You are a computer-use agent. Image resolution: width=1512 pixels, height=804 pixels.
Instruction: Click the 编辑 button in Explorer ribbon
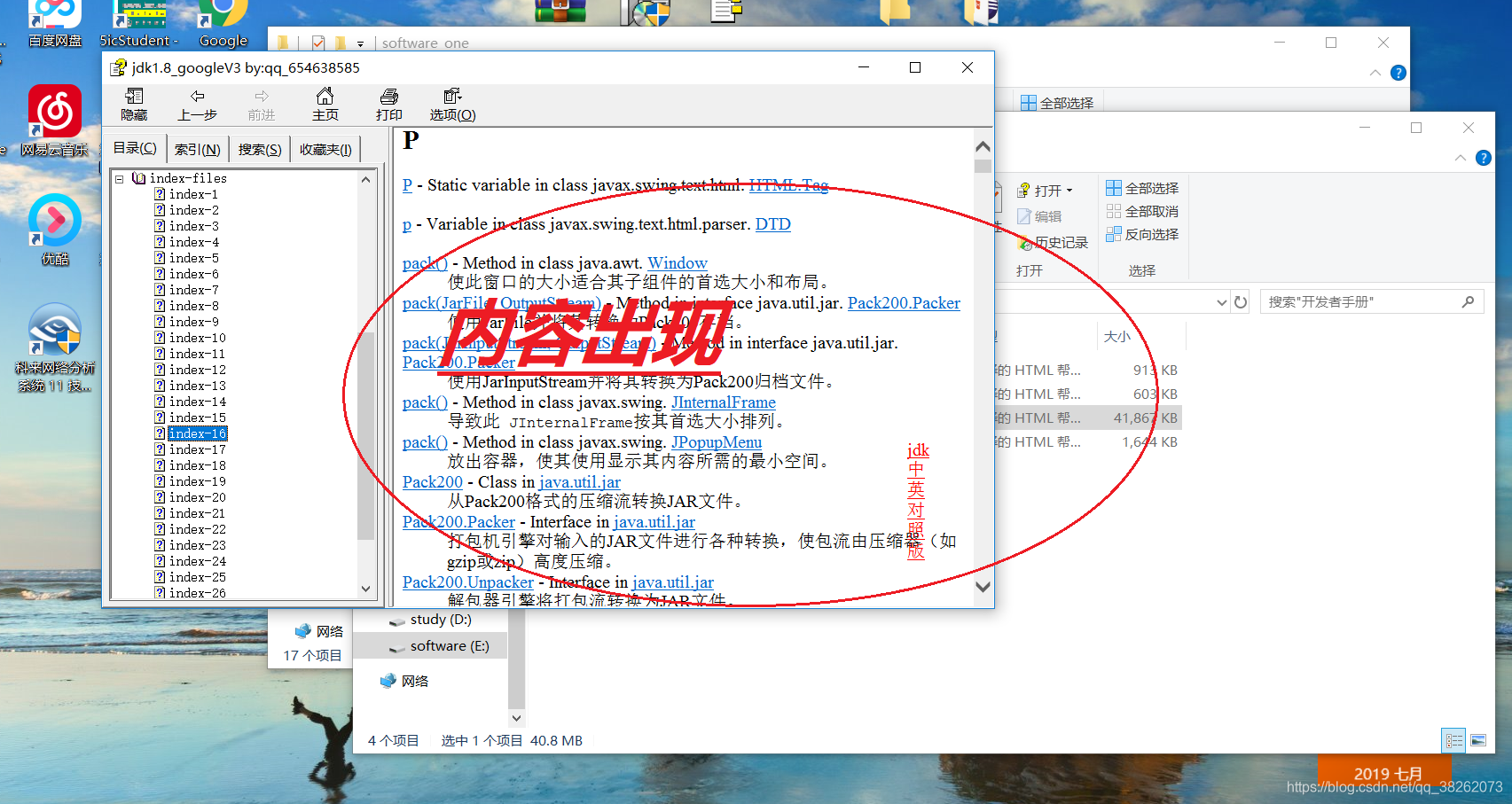click(x=1039, y=216)
